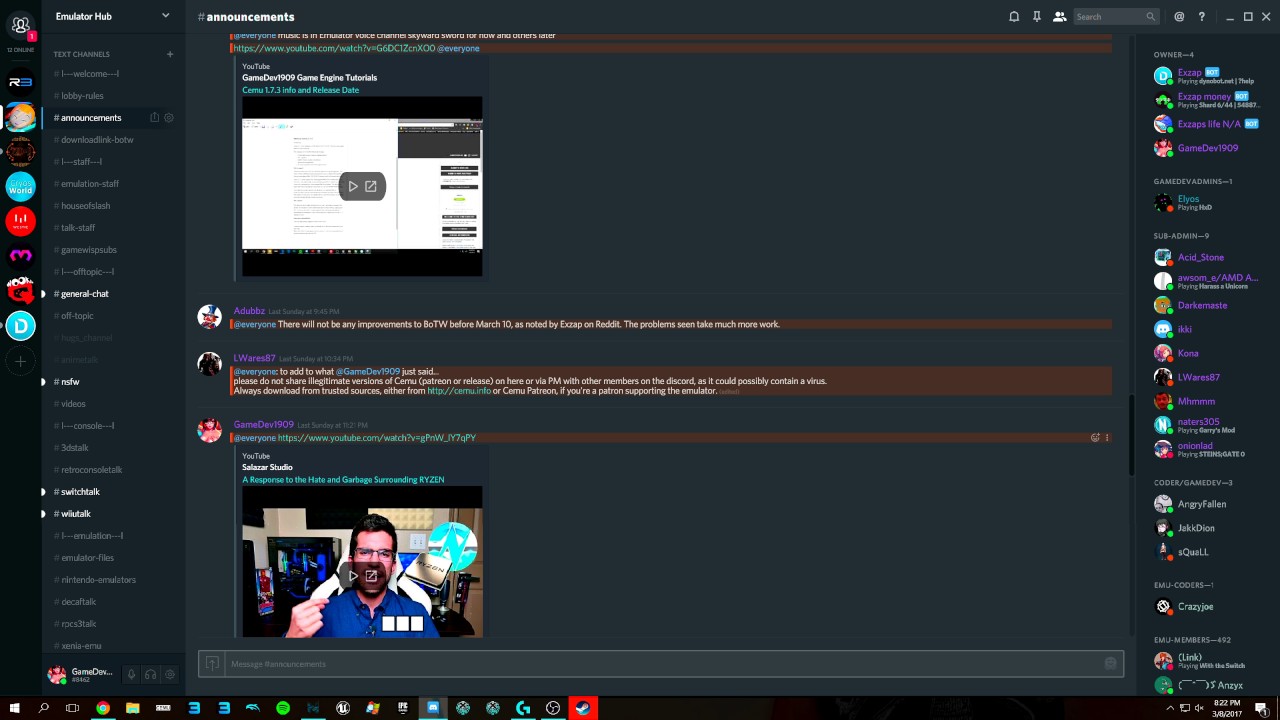The height and width of the screenshot is (720, 1280).
Task: Go to the nsfw channel
Action: [x=70, y=382]
